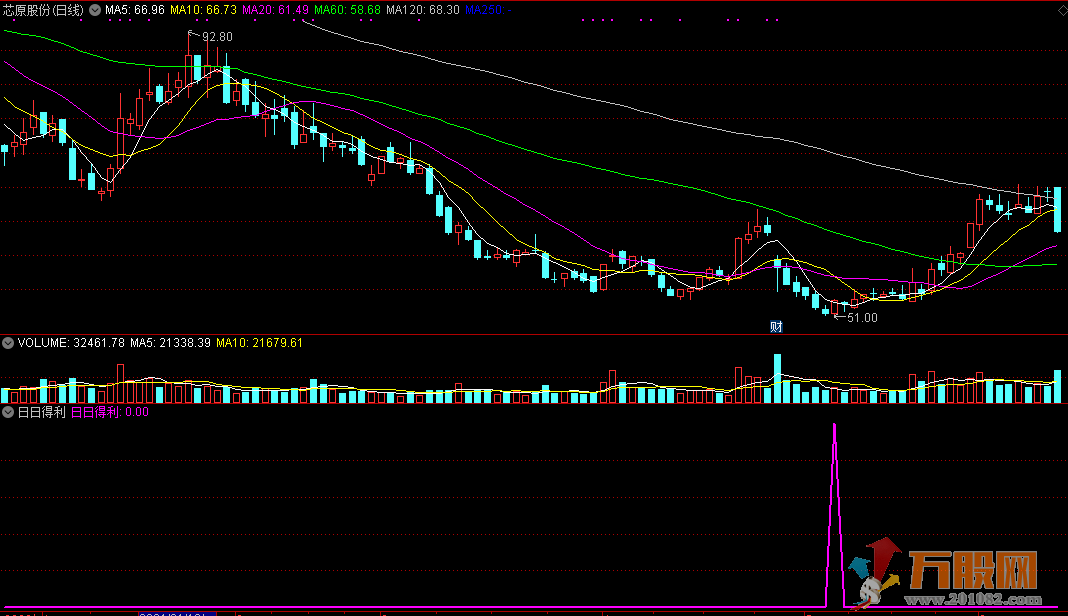Click the magenta signal spike in 日日得利 panel

click(835, 514)
